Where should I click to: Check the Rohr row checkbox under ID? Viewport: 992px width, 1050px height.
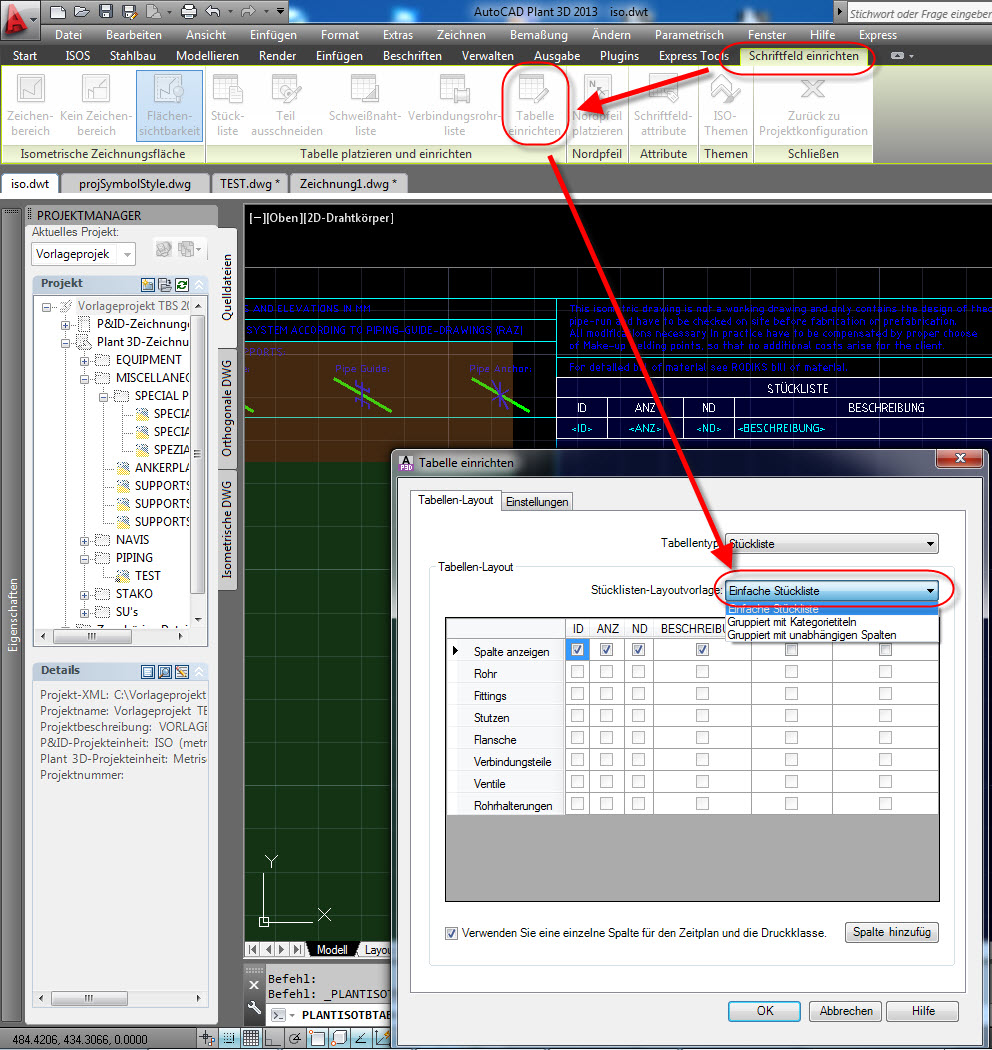(577, 672)
